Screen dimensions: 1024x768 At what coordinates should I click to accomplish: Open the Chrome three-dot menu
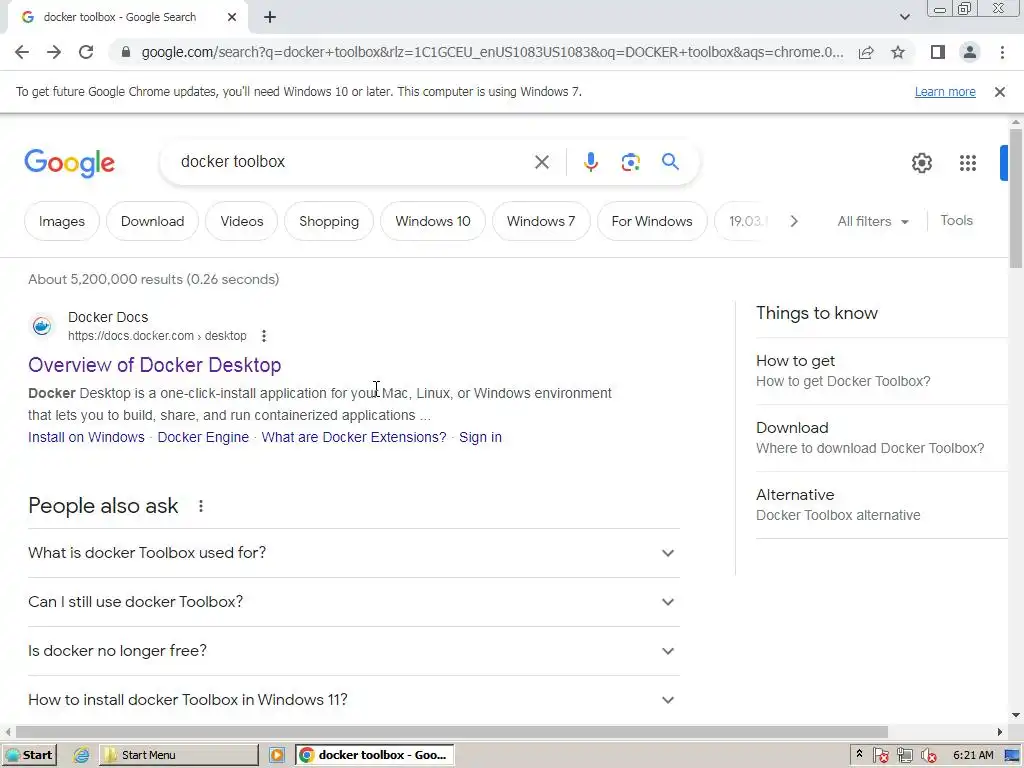(1002, 52)
